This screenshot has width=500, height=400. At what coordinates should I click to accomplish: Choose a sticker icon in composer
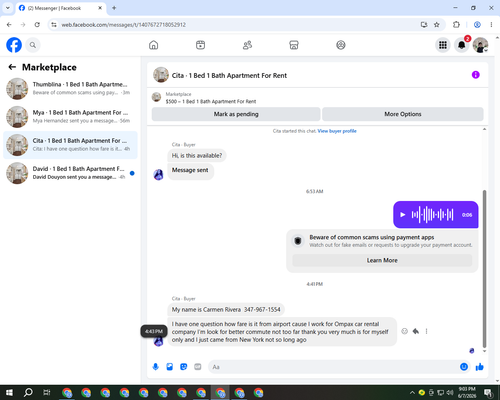[184, 367]
